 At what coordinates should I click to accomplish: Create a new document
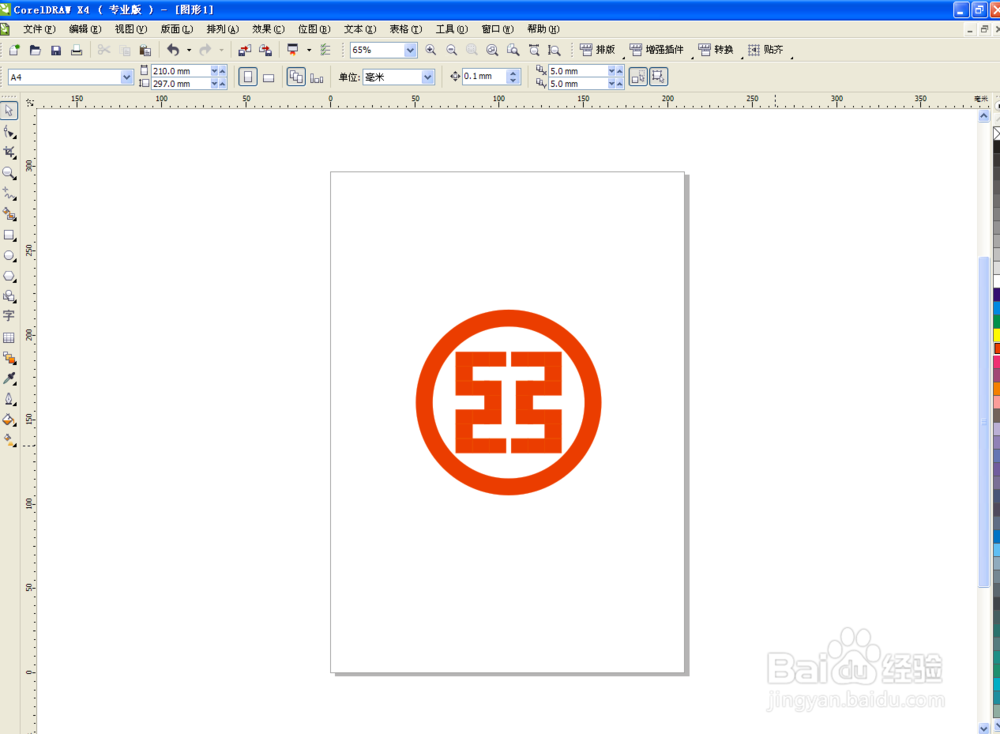tap(14, 50)
